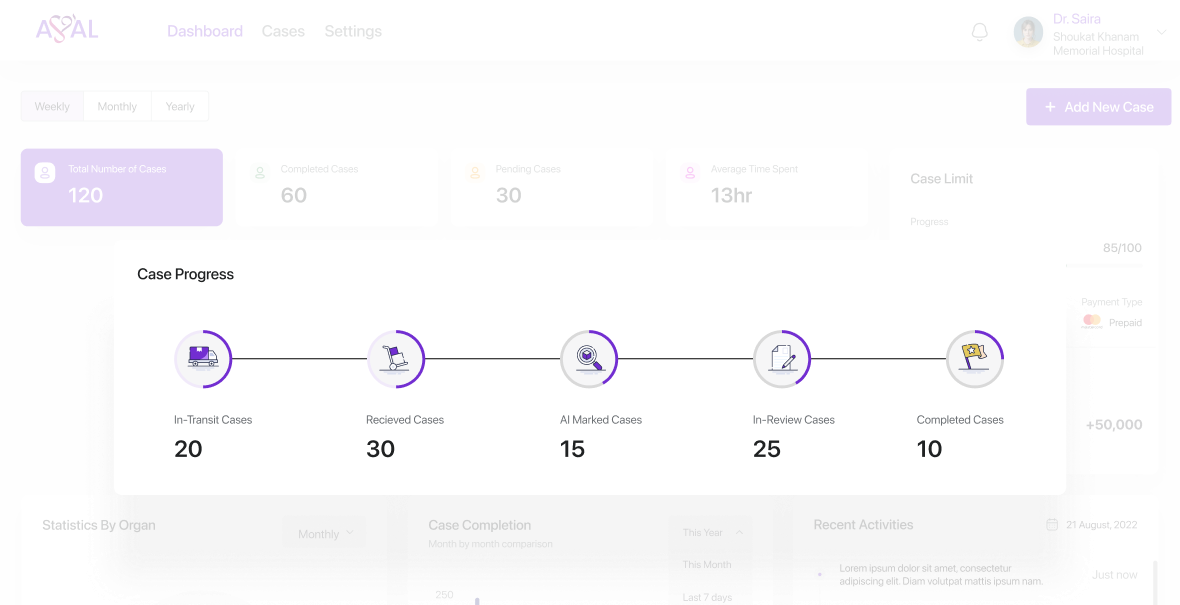Click the orange Pending Cases icon

point(475,172)
